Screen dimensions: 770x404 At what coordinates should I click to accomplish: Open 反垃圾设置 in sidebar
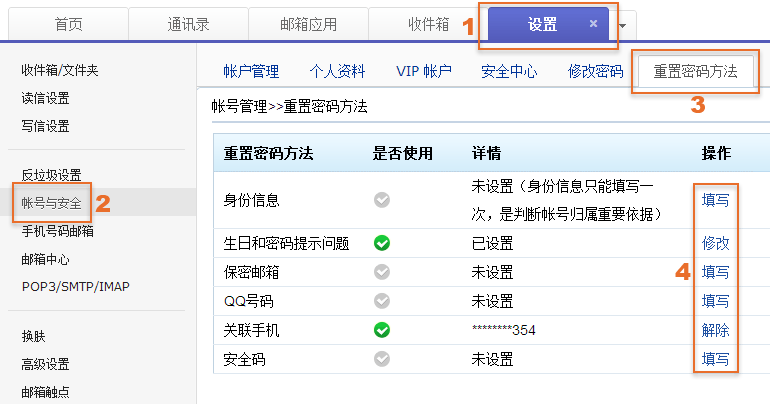(x=51, y=175)
